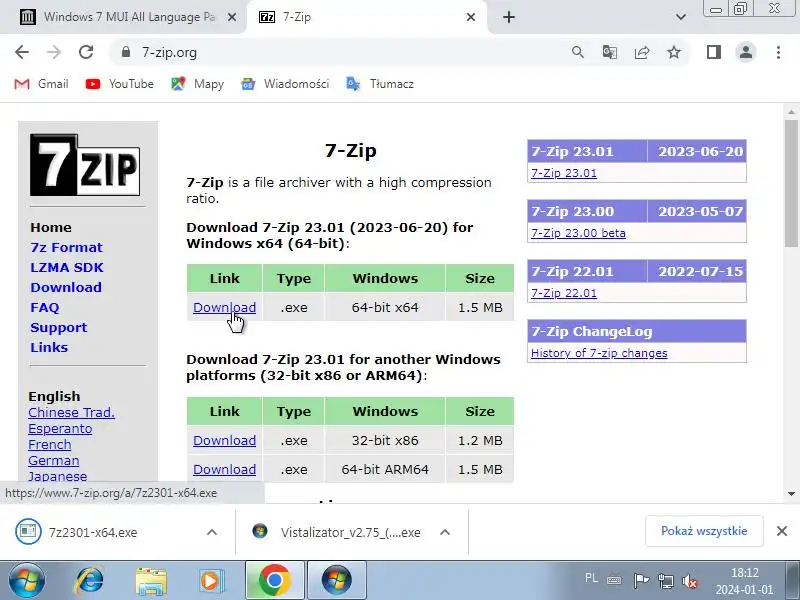Viewport: 800px width, 600px height.
Task: Click the lock icon in address bar
Action: click(126, 52)
